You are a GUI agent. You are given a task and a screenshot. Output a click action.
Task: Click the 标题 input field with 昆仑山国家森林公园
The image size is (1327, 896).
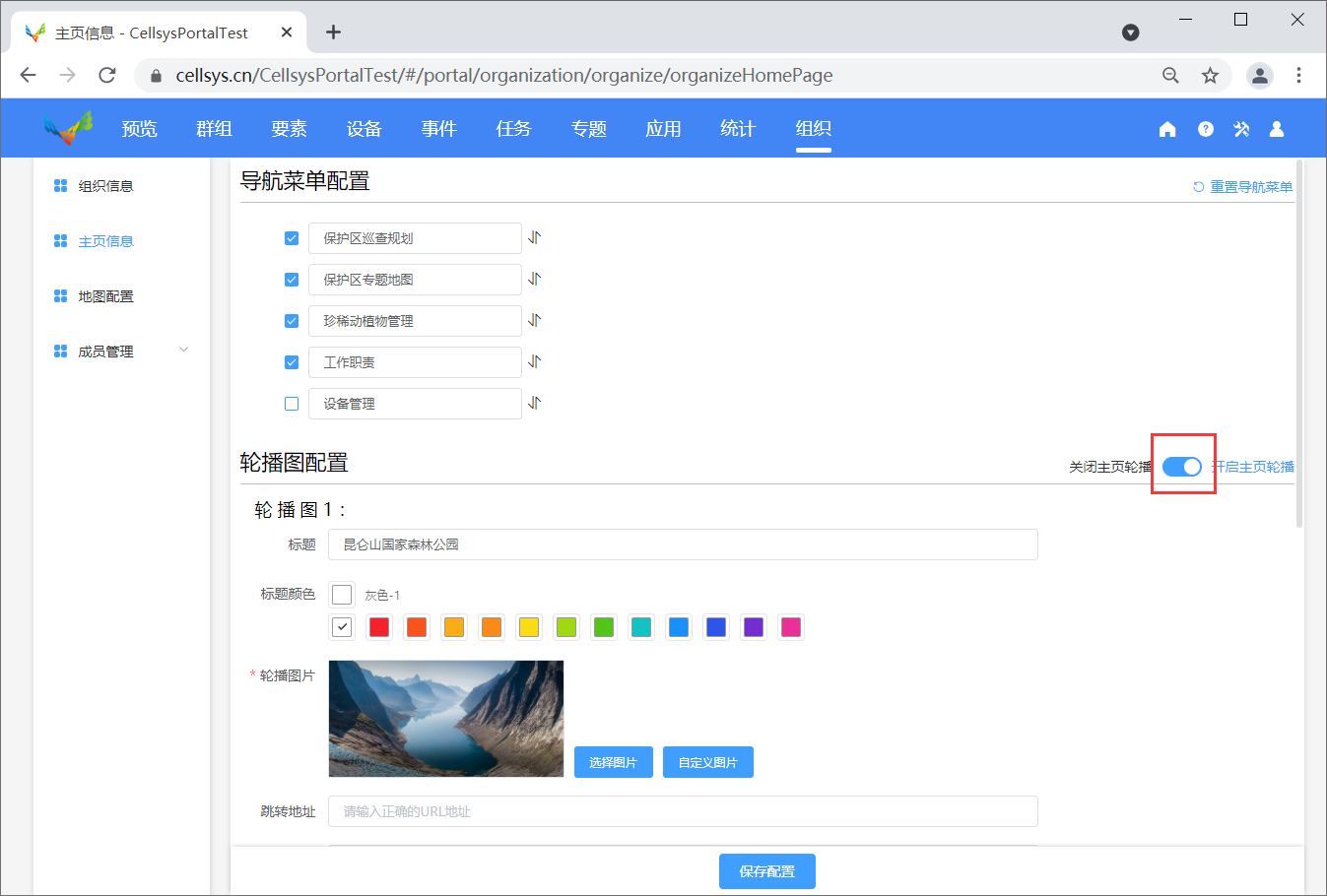click(x=683, y=544)
